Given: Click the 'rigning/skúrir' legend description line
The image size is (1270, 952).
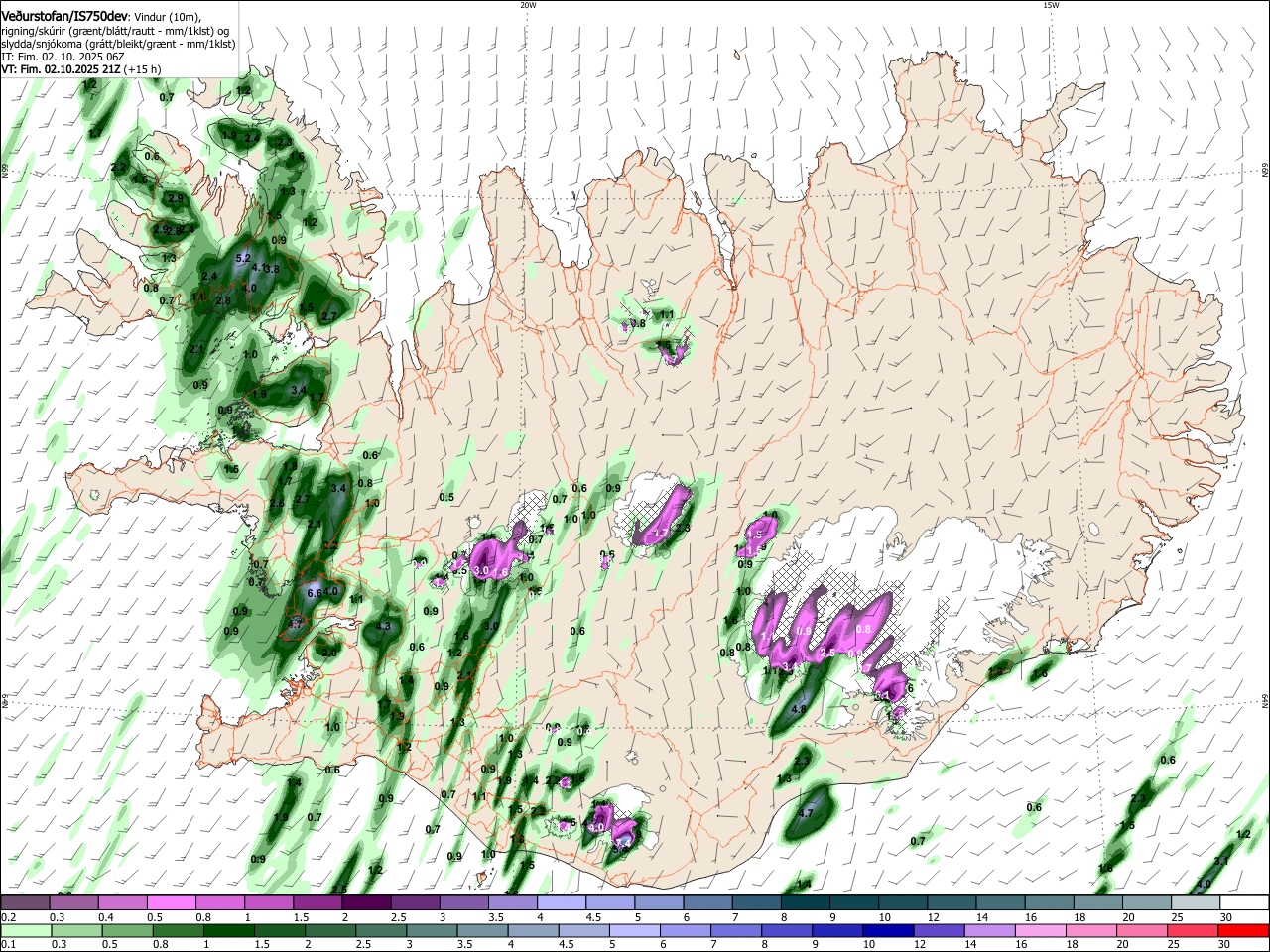Looking at the screenshot, I should [x=115, y=31].
